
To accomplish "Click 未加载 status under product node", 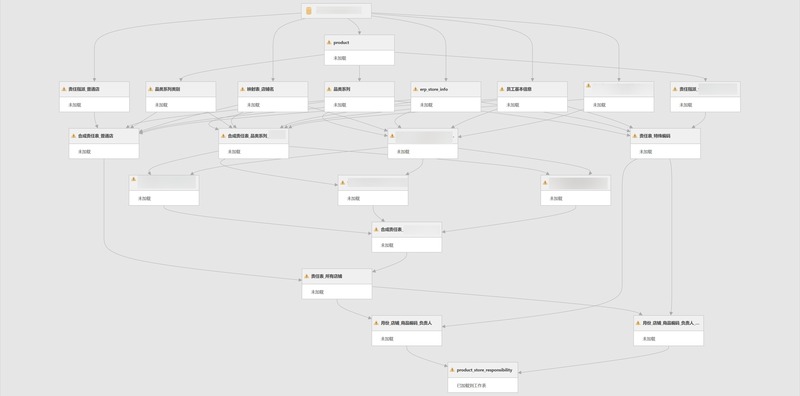I will pos(340,58).
